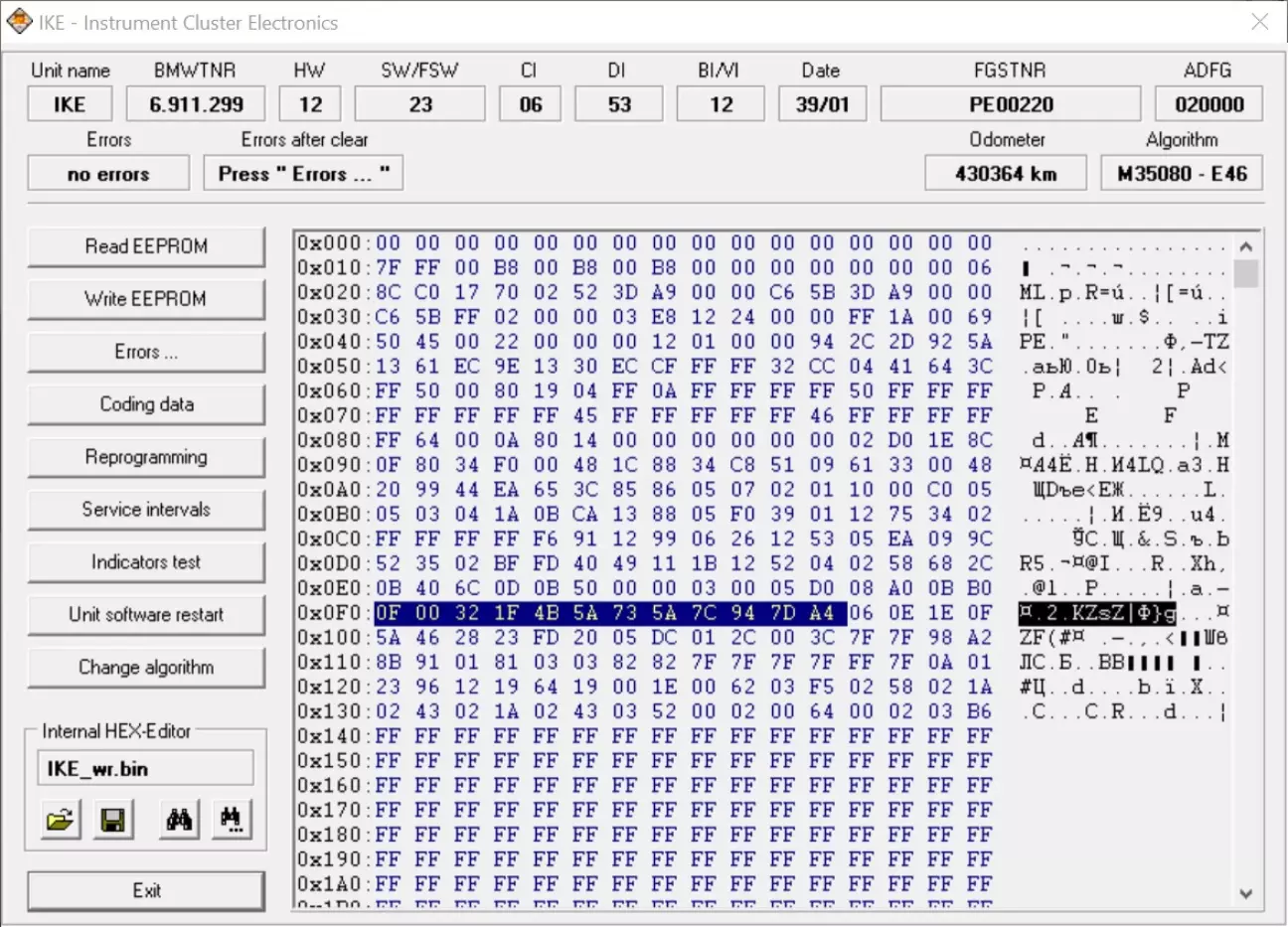The width and height of the screenshot is (1288, 927).
Task: Click the Change algorithm button
Action: [146, 668]
